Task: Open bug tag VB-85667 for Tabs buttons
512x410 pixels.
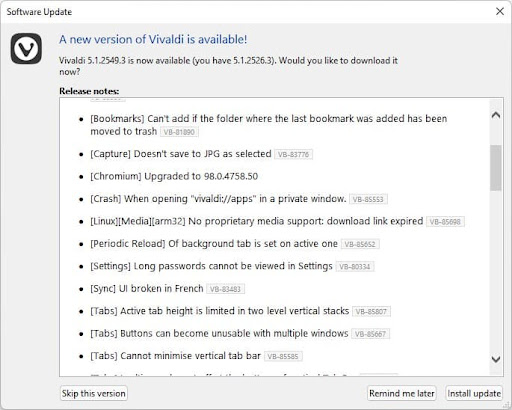Action: tap(371, 334)
